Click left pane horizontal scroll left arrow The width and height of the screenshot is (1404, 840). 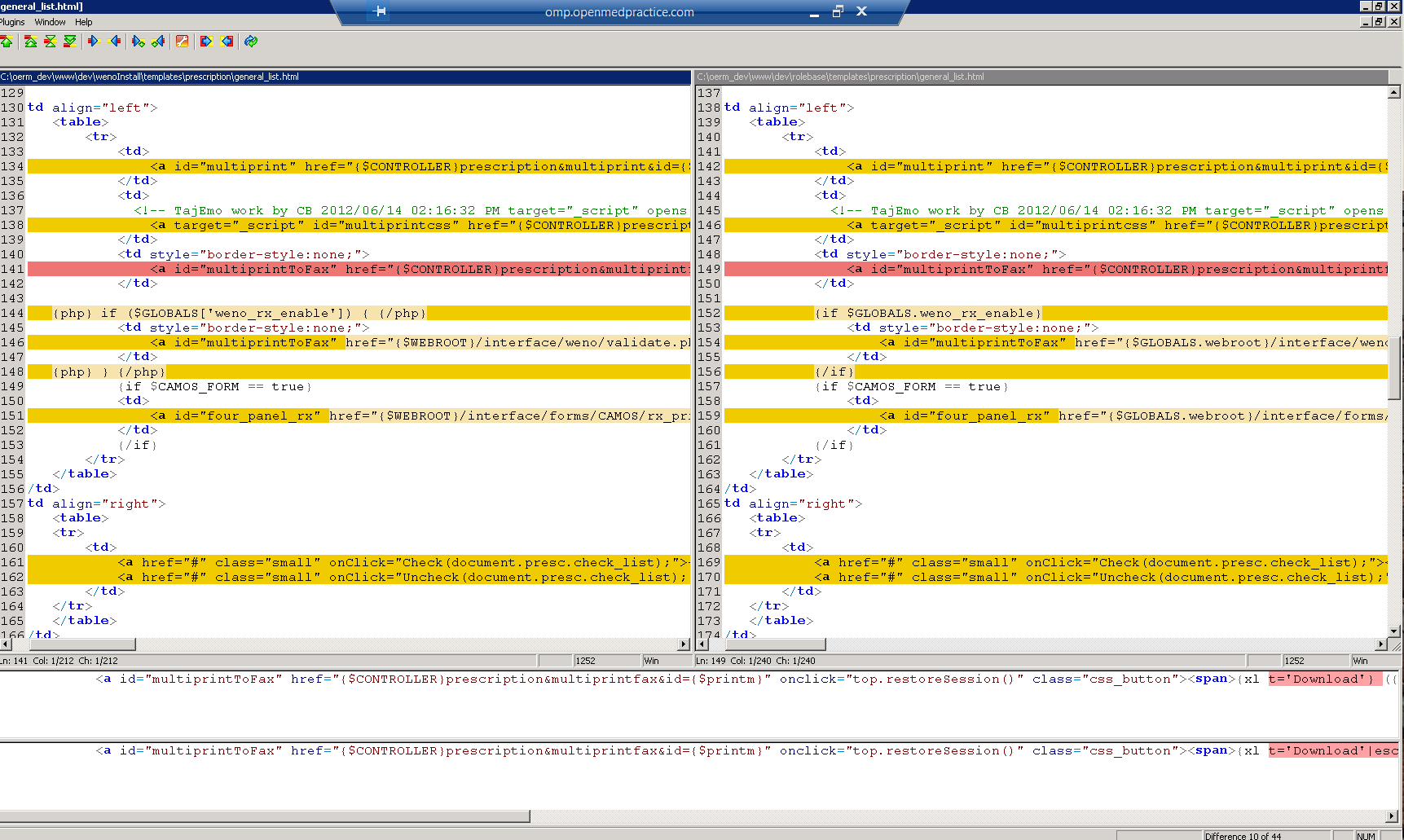(x=7, y=644)
